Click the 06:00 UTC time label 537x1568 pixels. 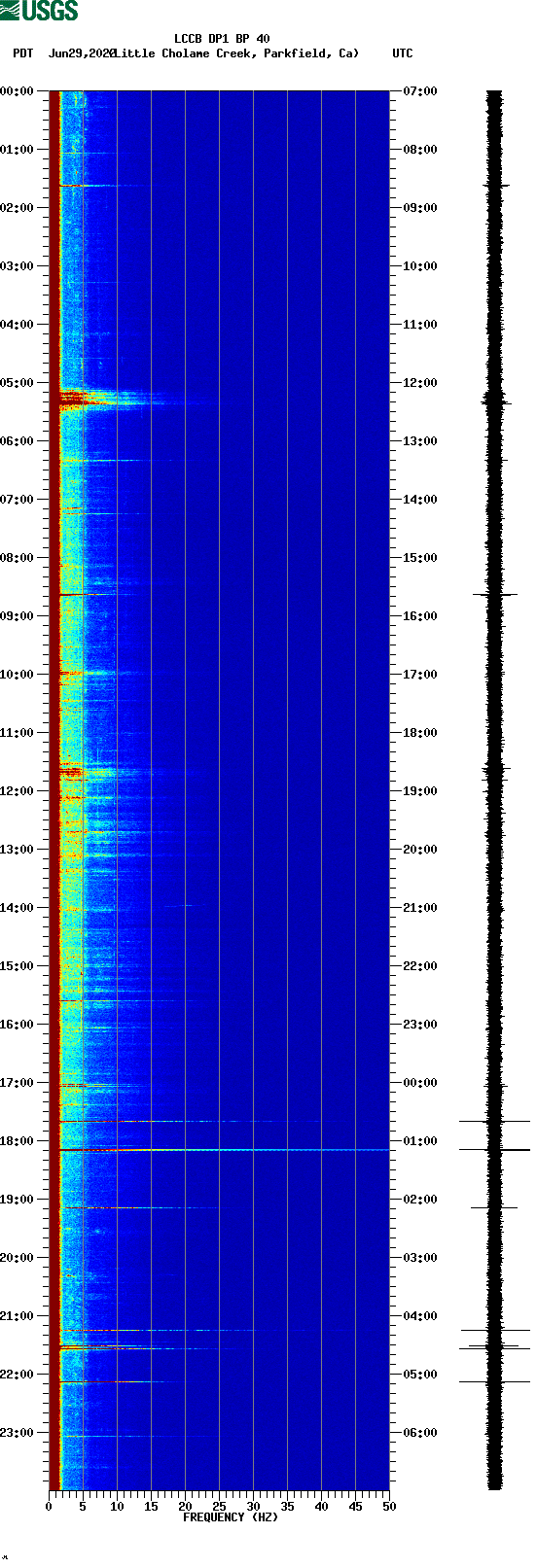(420, 1433)
